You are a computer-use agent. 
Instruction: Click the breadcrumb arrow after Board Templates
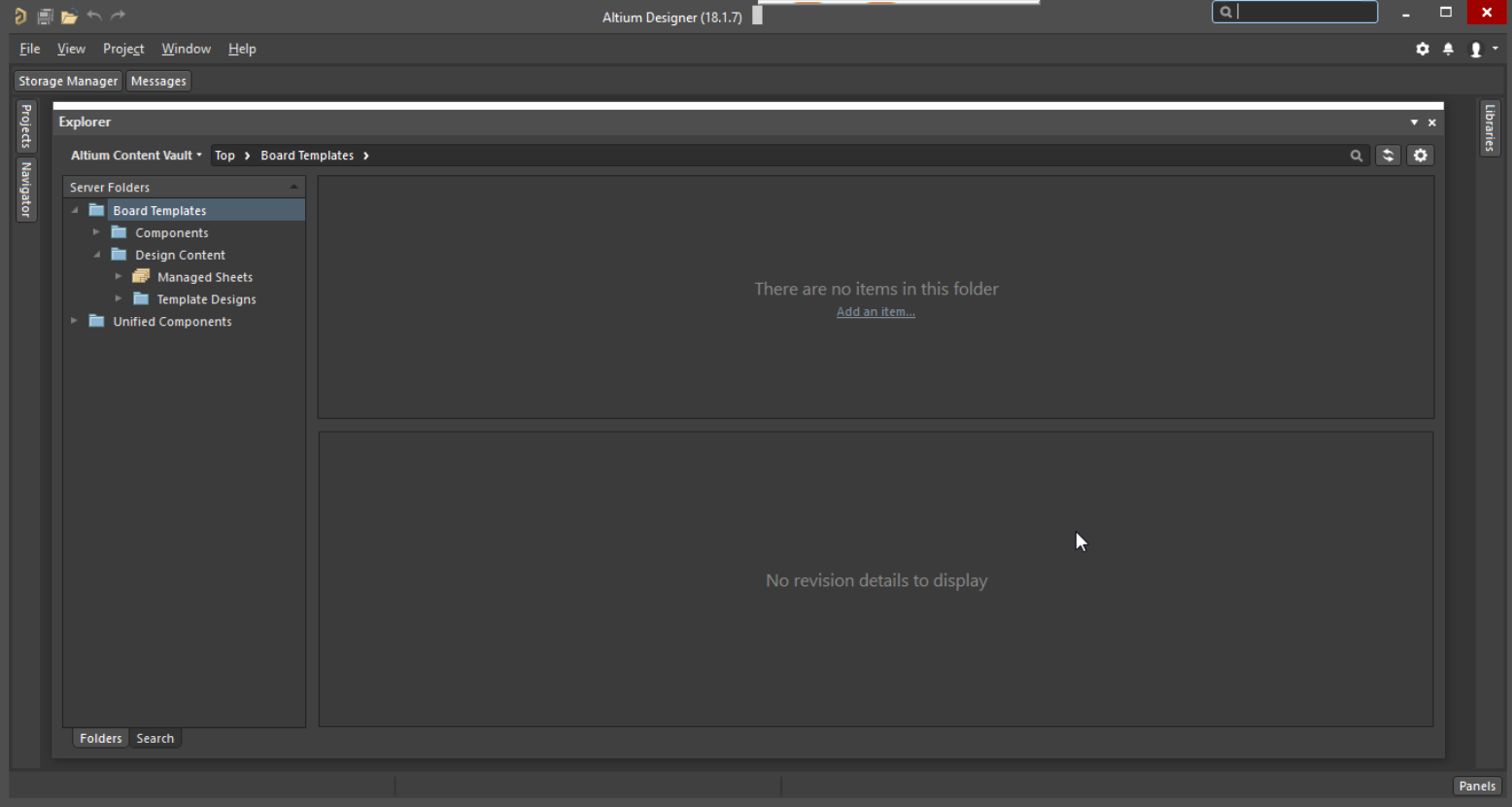tap(366, 156)
